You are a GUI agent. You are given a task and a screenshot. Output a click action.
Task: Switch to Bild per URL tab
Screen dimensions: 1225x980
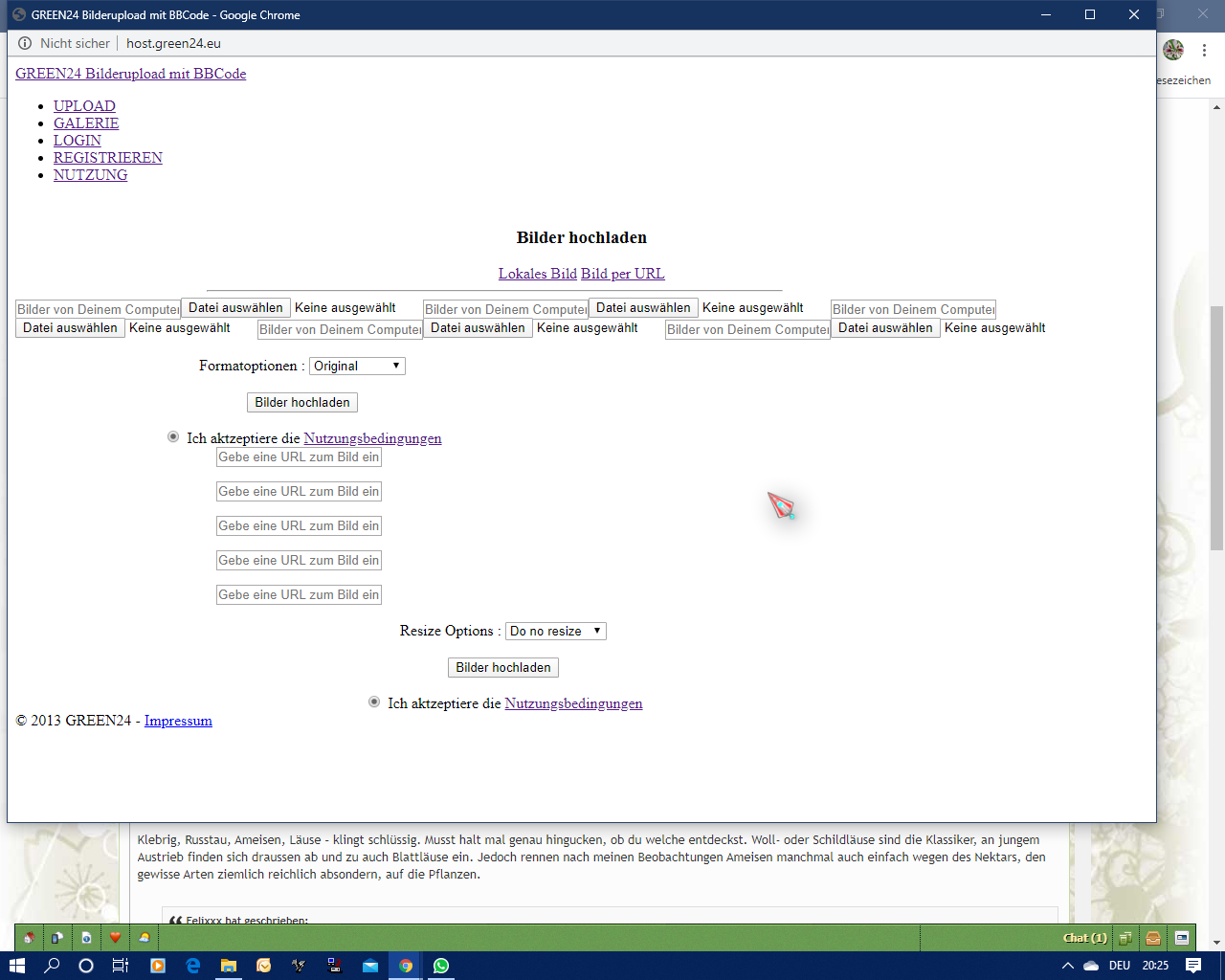pos(622,274)
